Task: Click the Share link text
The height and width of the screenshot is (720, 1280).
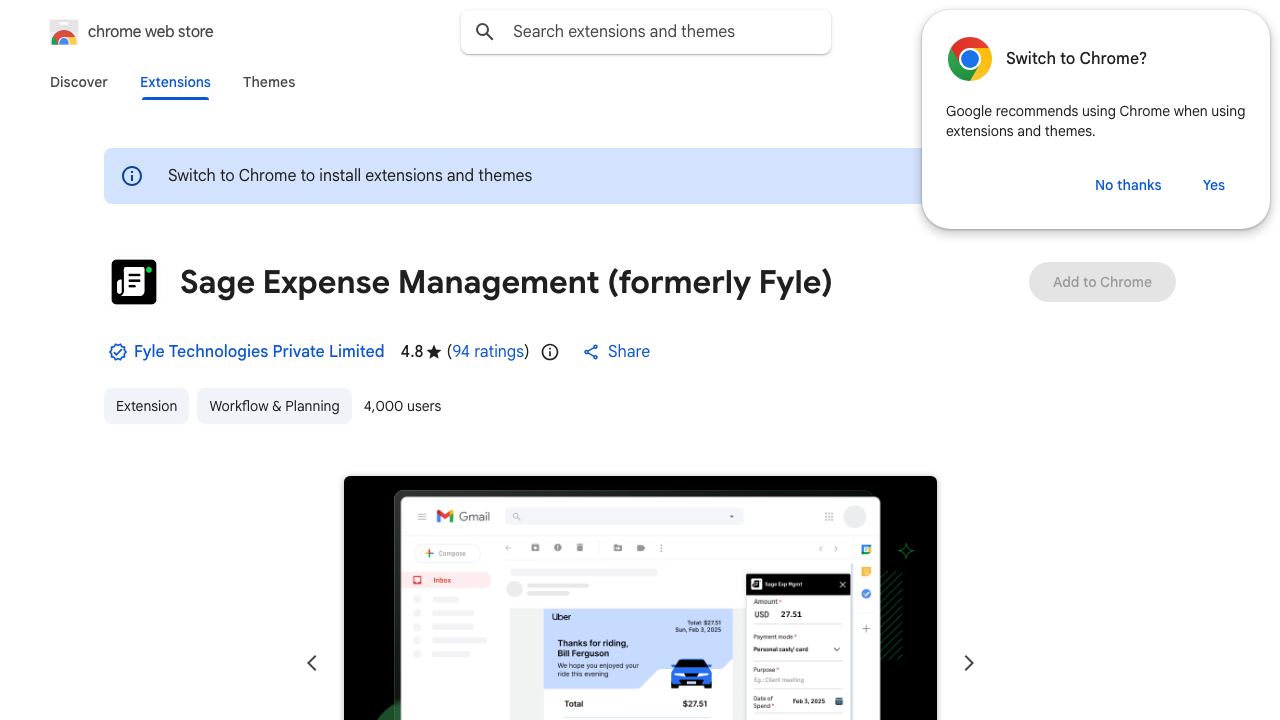Action: [629, 352]
